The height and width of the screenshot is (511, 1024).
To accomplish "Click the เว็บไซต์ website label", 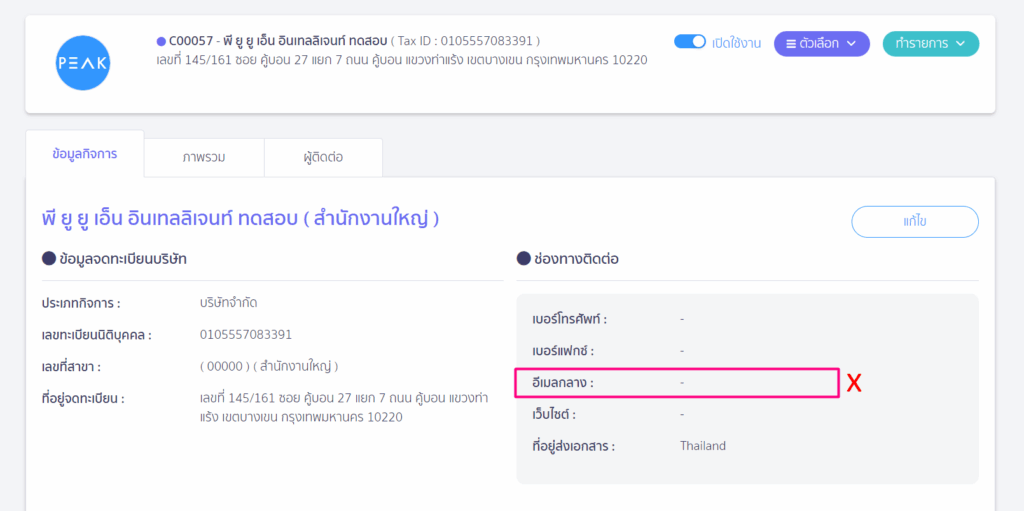I will coord(554,414).
